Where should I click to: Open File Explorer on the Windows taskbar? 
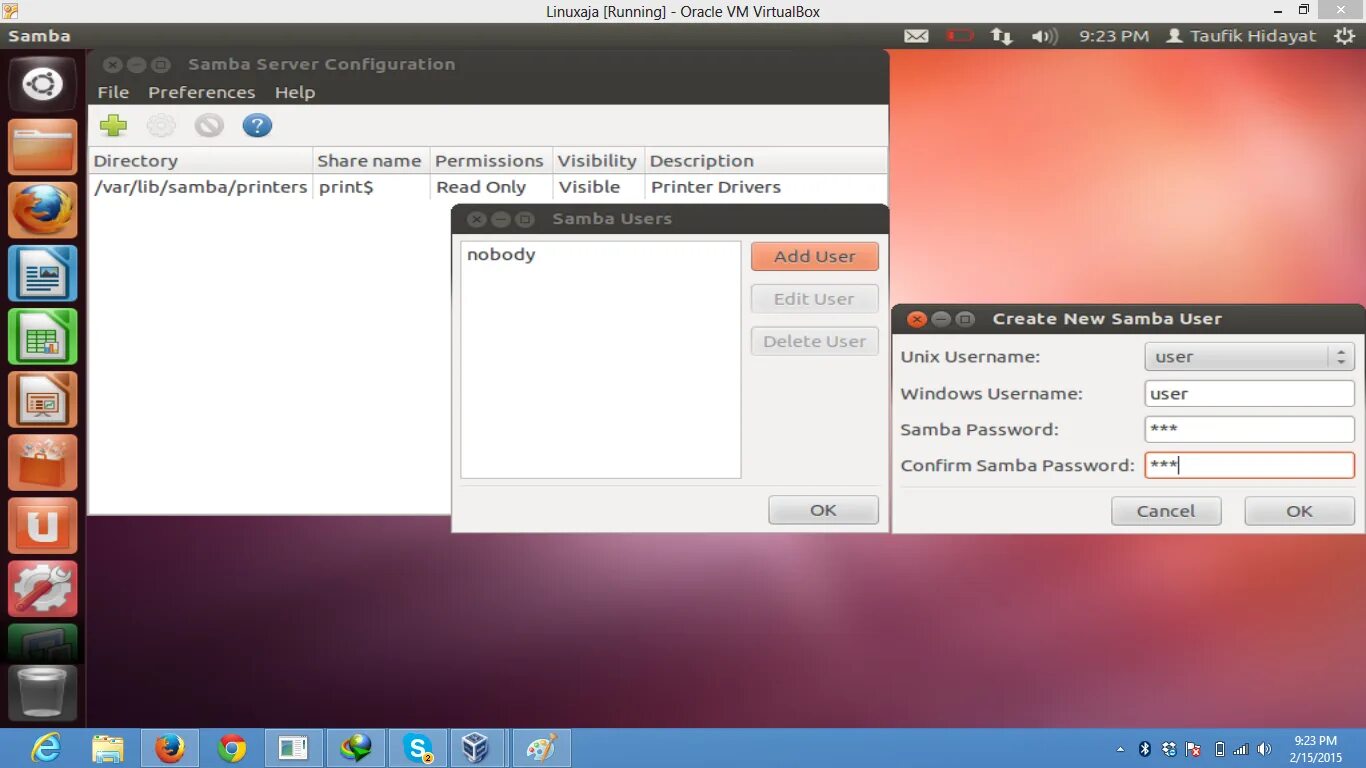pos(108,748)
